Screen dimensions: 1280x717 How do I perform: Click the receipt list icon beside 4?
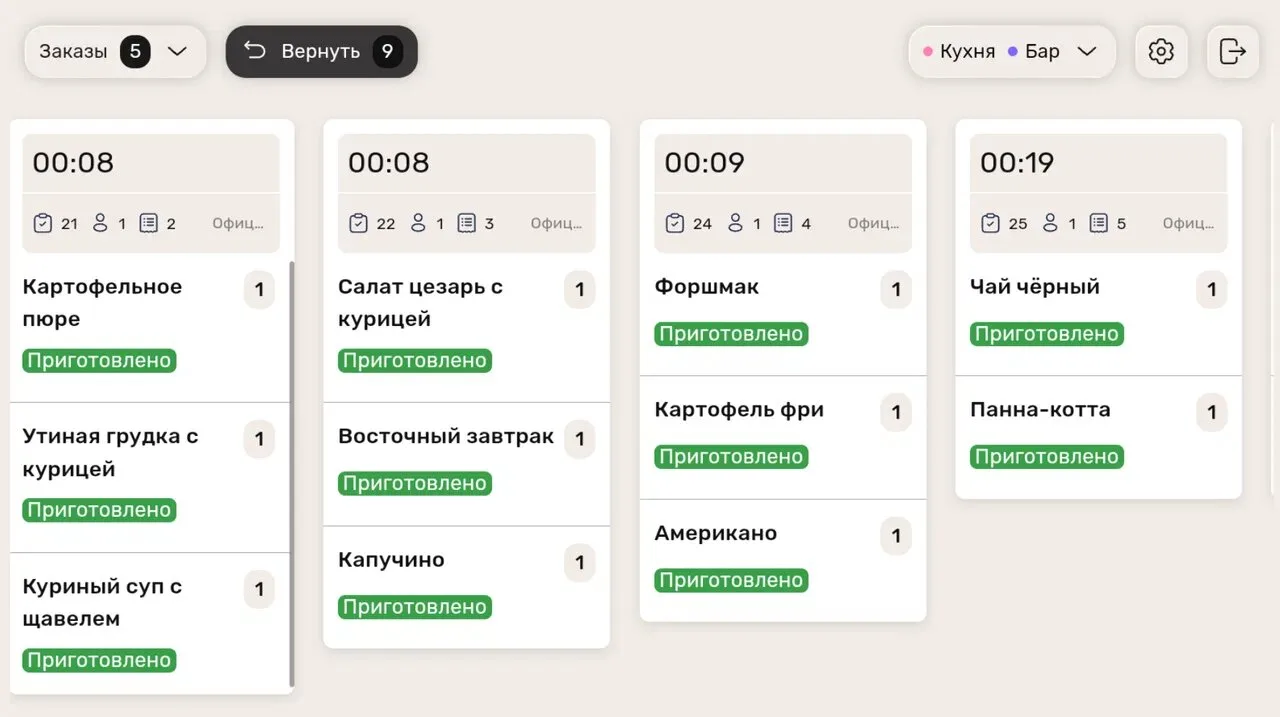(x=784, y=223)
